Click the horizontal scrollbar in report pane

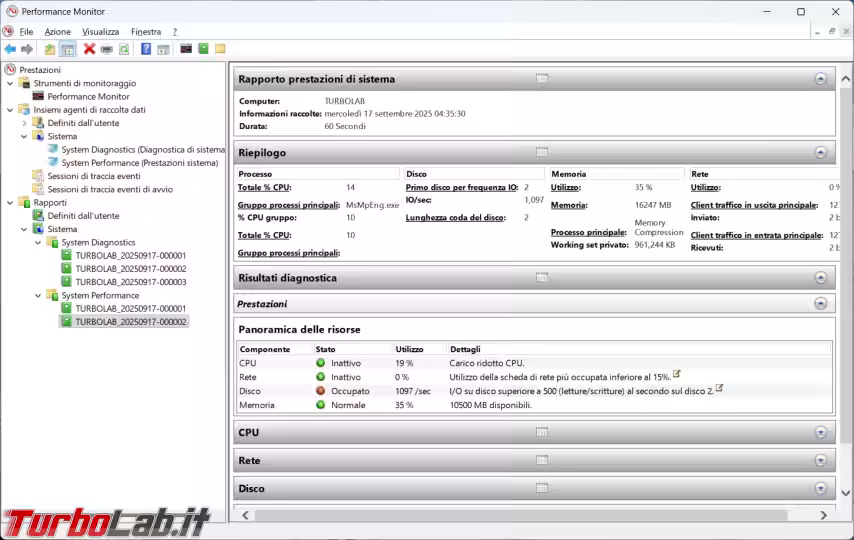[x=530, y=515]
